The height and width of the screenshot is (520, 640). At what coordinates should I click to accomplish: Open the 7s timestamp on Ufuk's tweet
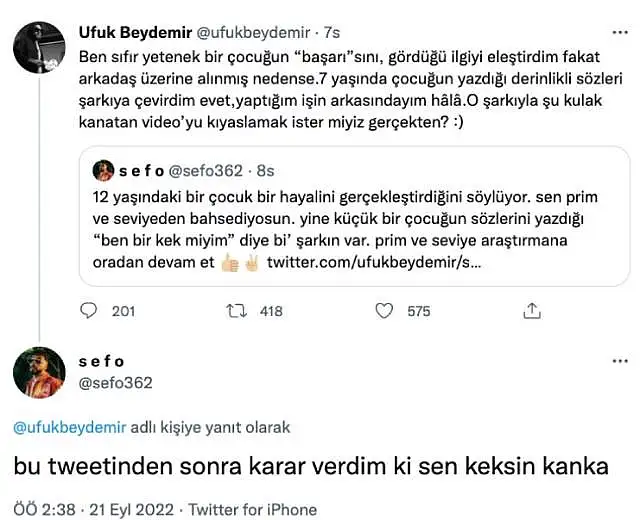point(332,33)
